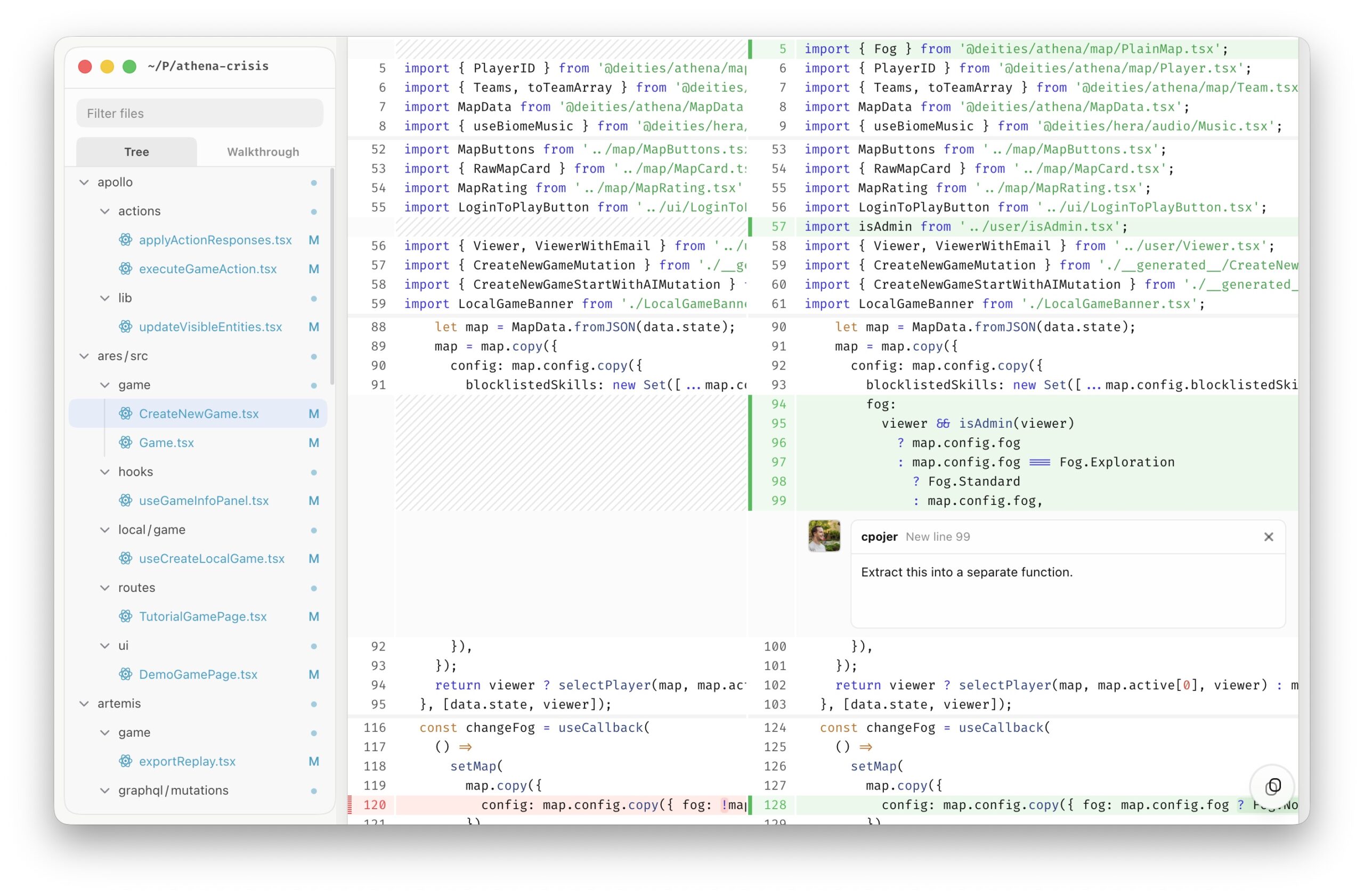
Task: Click the React icon beside useCreateLocalGame.tsx
Action: 126,559
